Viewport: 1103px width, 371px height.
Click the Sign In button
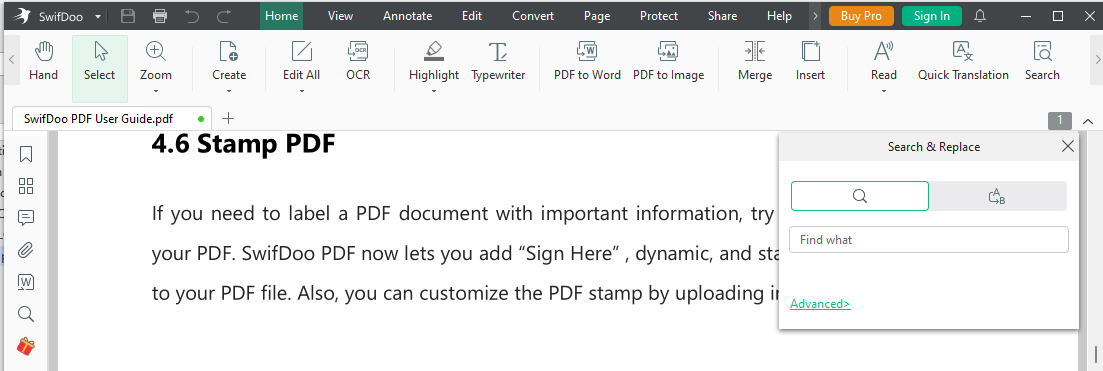(931, 15)
